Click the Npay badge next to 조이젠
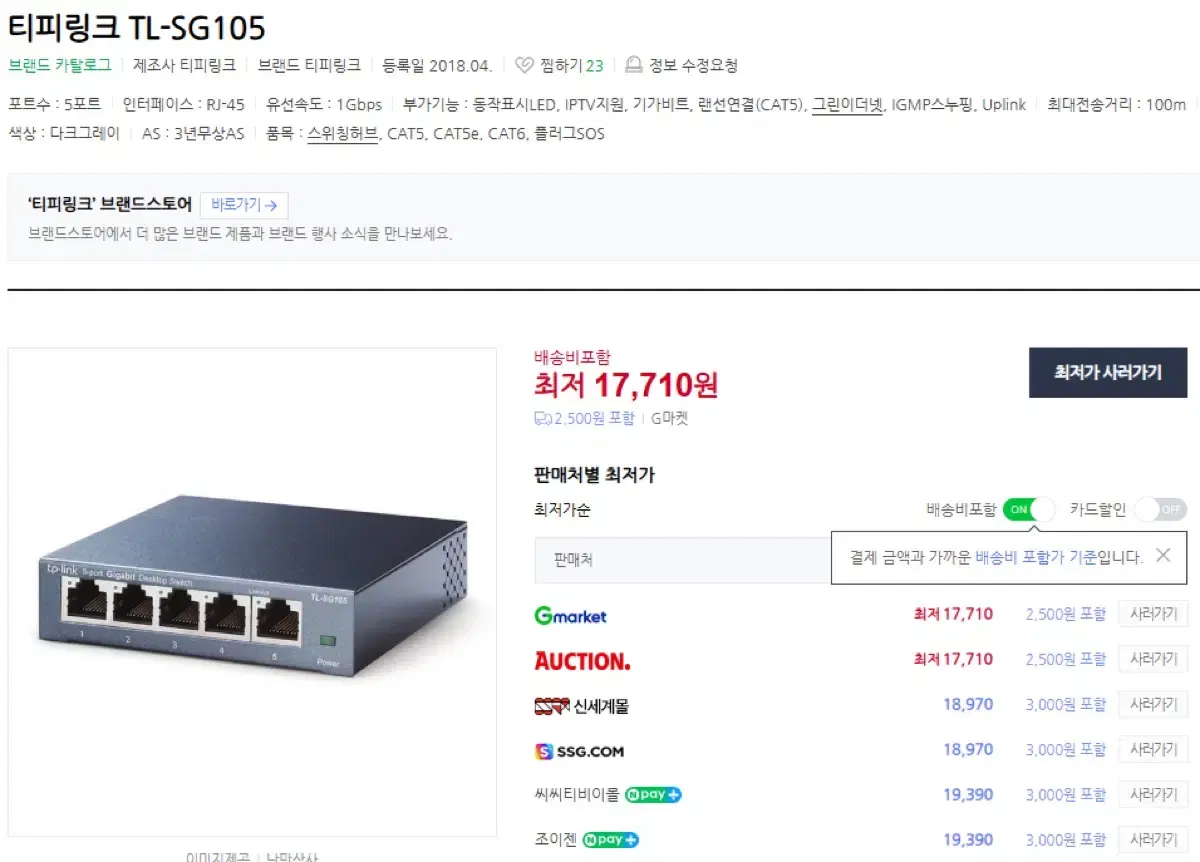Screen dimensions: 1200x862 (x=610, y=841)
